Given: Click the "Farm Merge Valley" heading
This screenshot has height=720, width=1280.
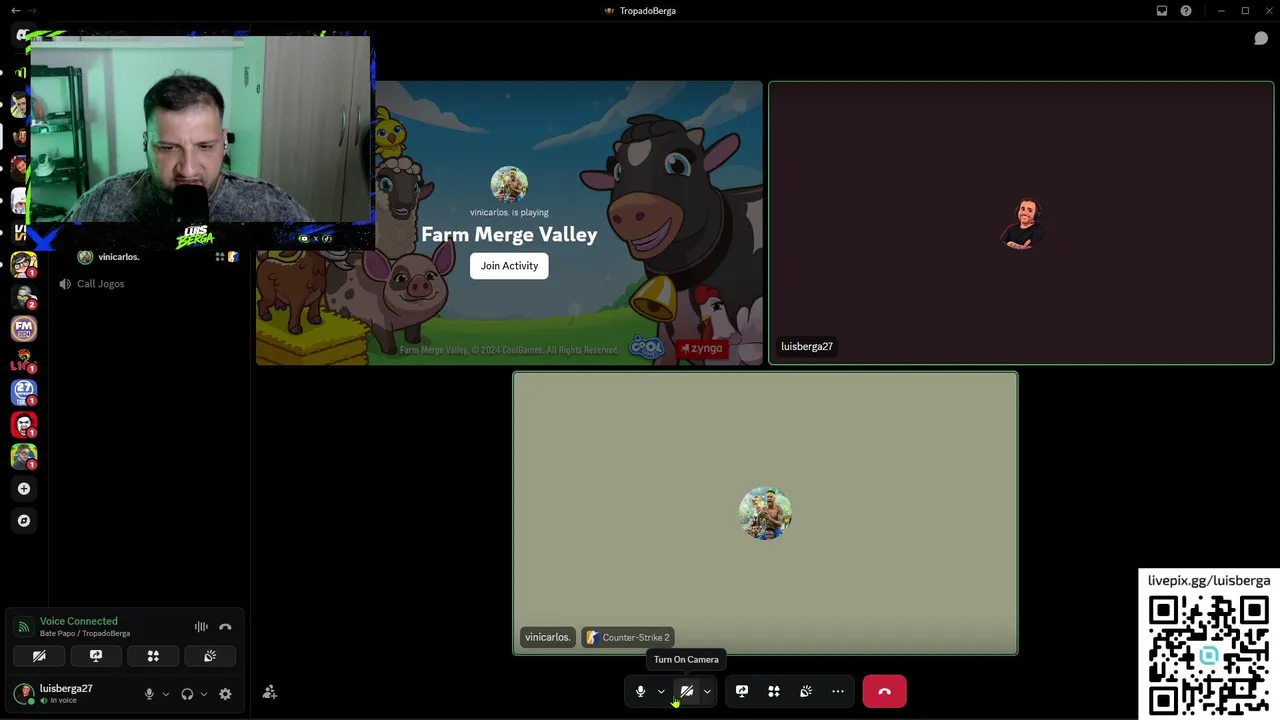Looking at the screenshot, I should [509, 235].
